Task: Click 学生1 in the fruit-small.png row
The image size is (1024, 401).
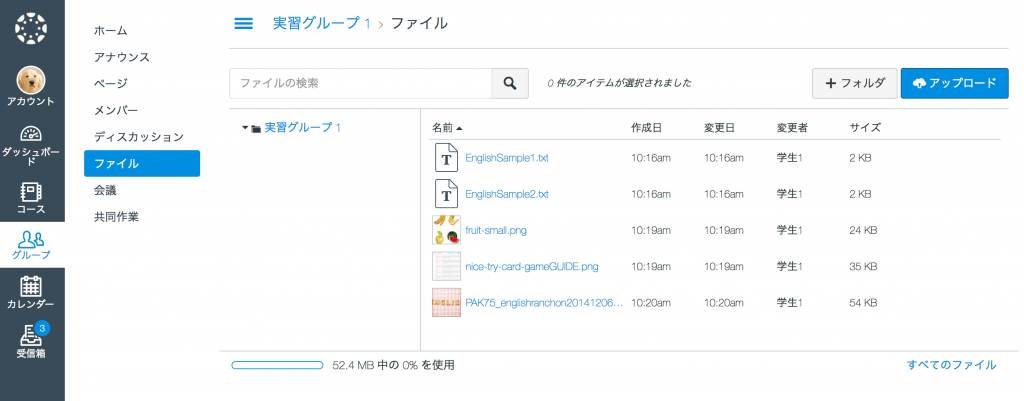Action: 790,231
